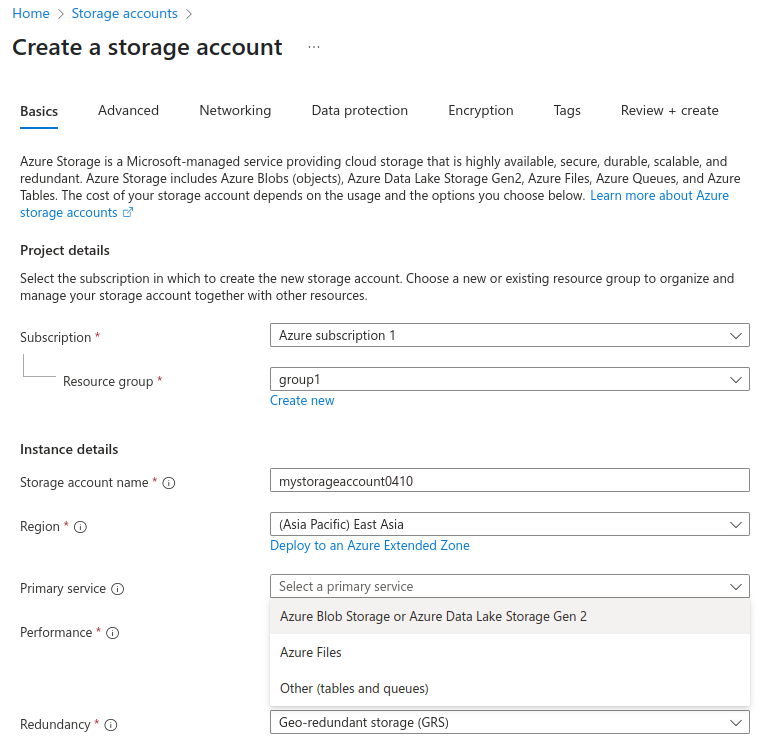Viewport: 782px width, 740px height.
Task: Switch to the Advanced tab
Action: 128,111
